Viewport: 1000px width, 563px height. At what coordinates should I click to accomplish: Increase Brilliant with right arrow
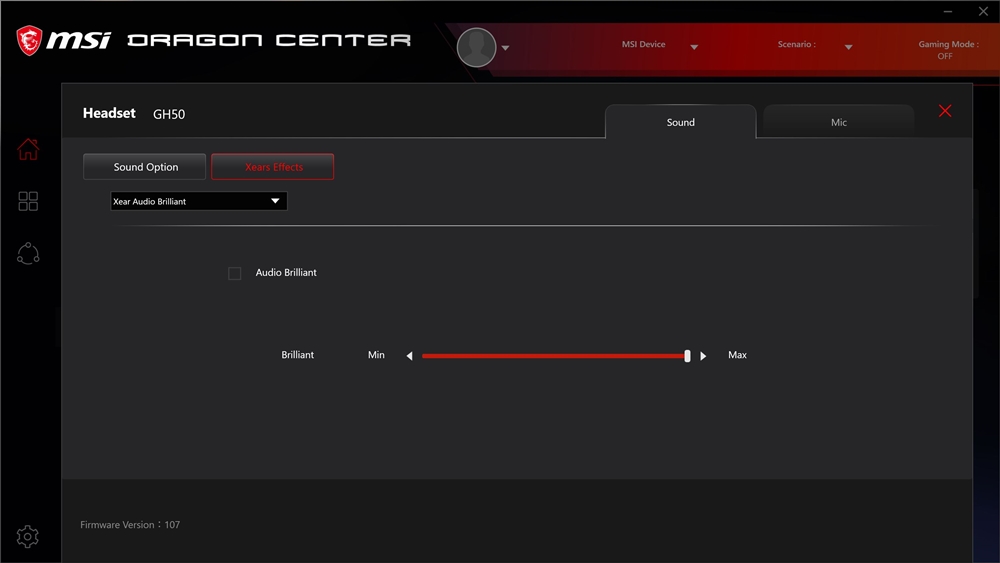(703, 356)
